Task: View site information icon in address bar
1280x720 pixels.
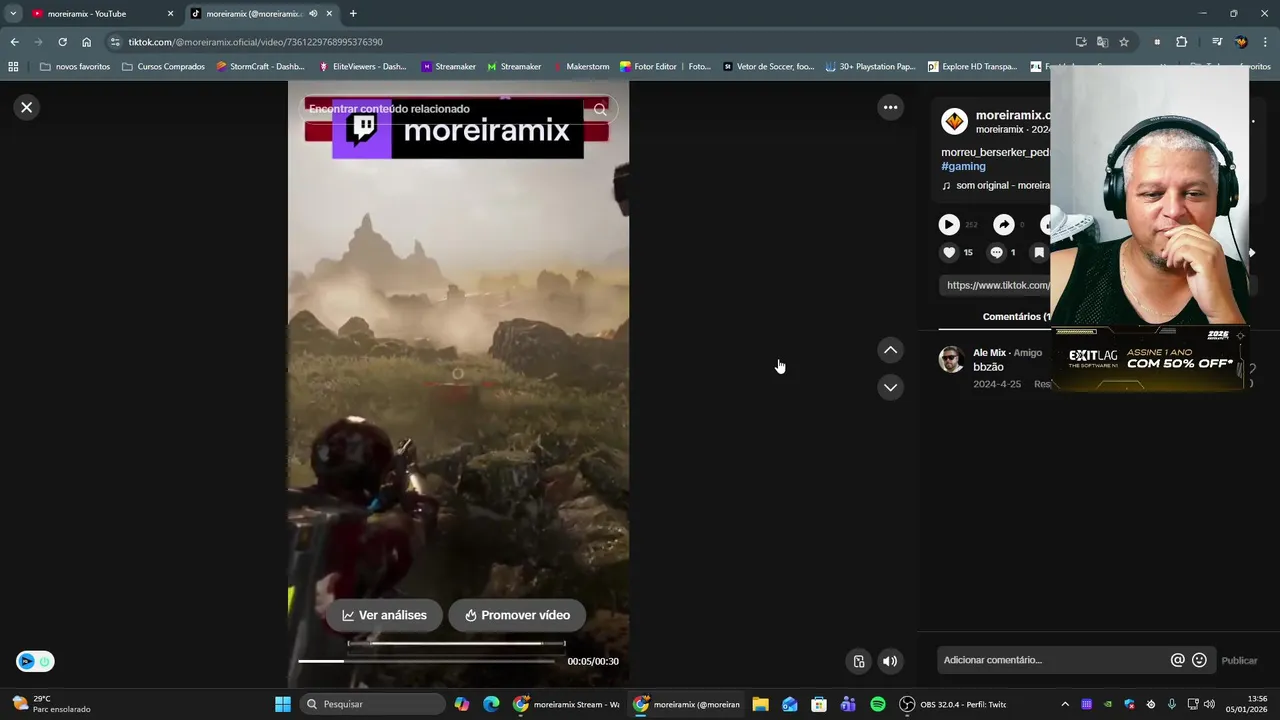Action: coord(115,42)
